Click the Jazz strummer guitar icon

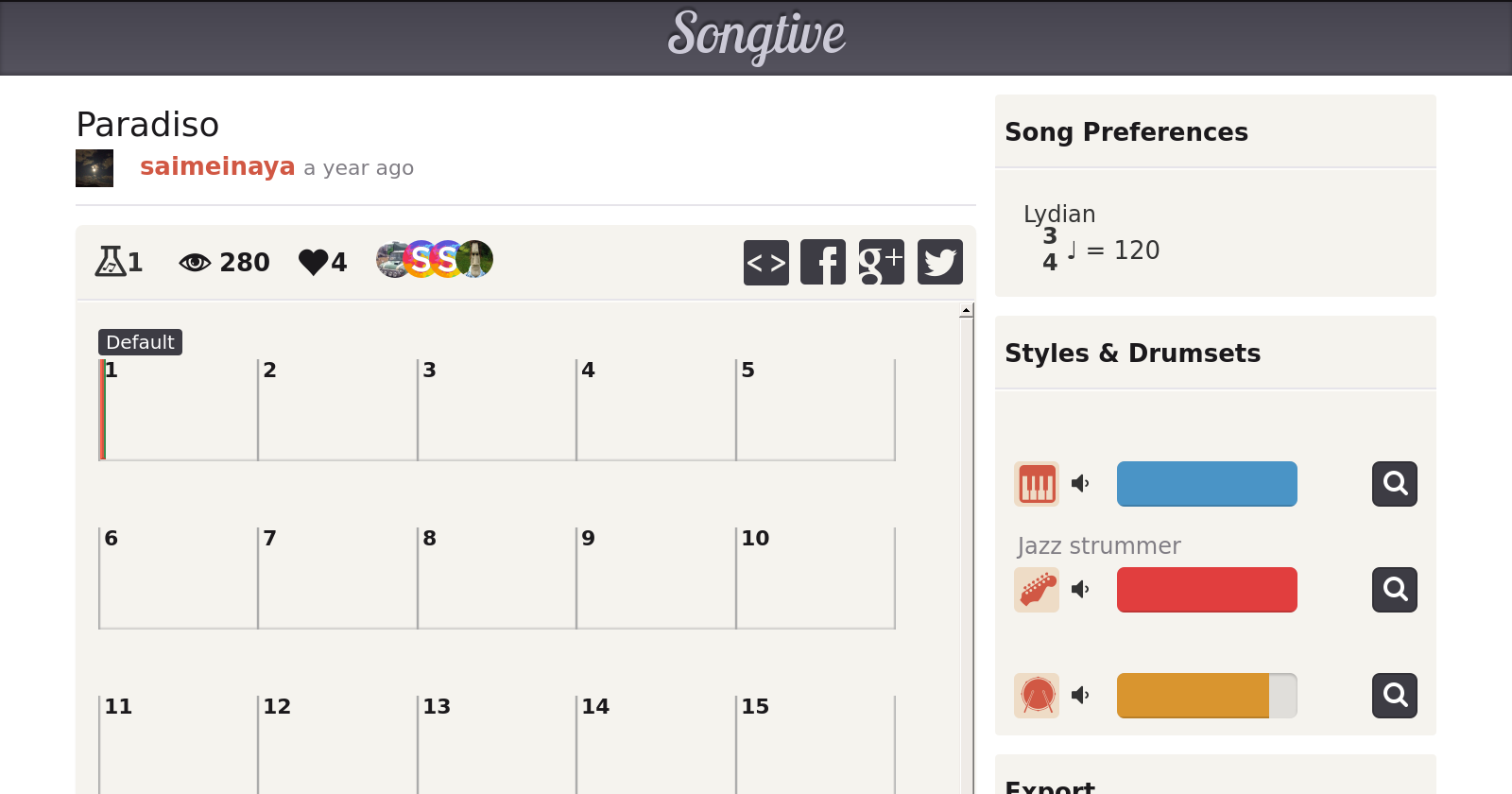pos(1037,590)
